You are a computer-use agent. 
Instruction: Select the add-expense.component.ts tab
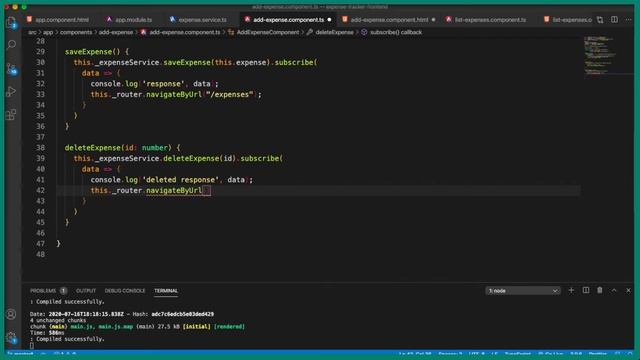(x=288, y=20)
